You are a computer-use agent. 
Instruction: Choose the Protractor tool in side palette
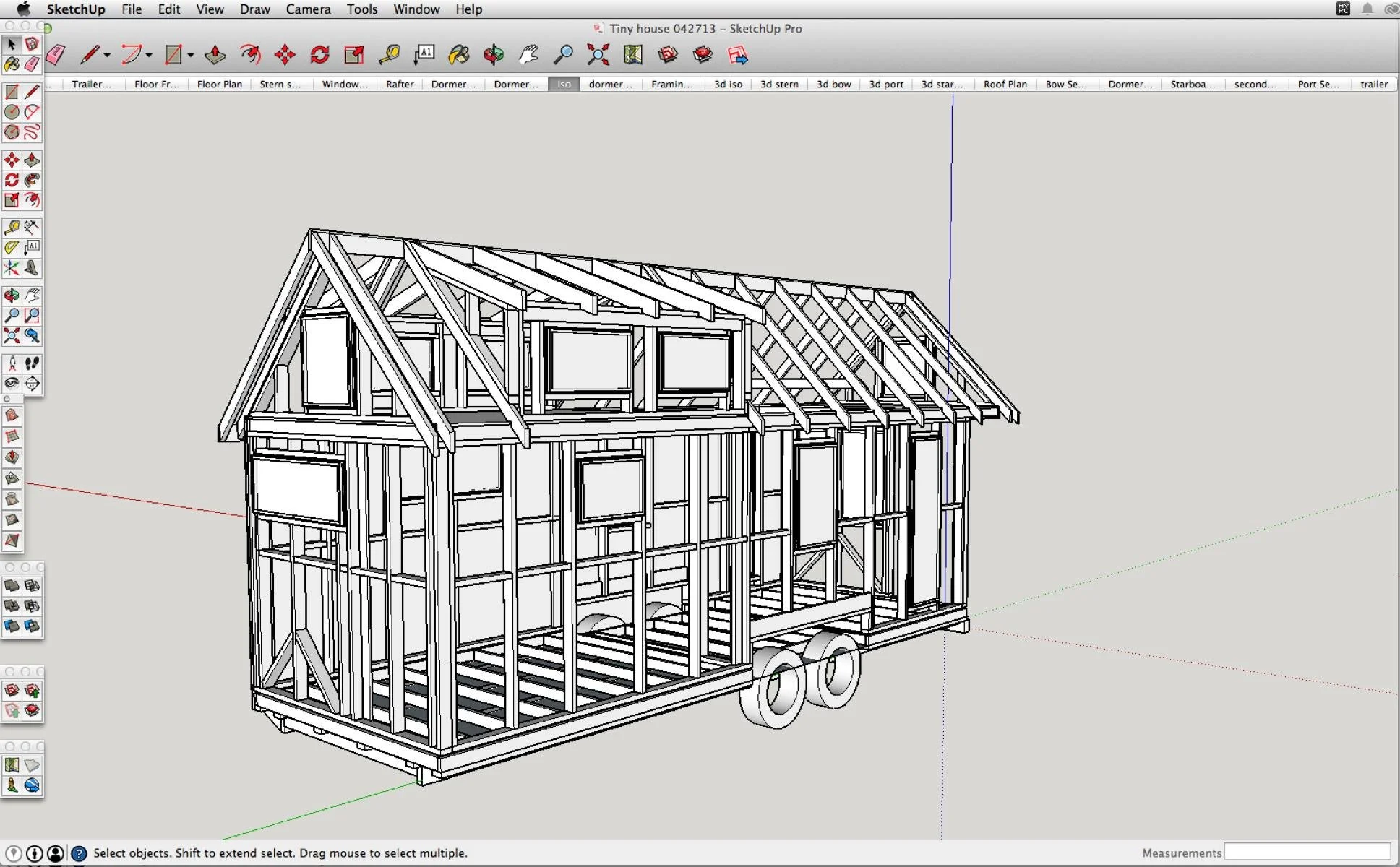coord(12,248)
